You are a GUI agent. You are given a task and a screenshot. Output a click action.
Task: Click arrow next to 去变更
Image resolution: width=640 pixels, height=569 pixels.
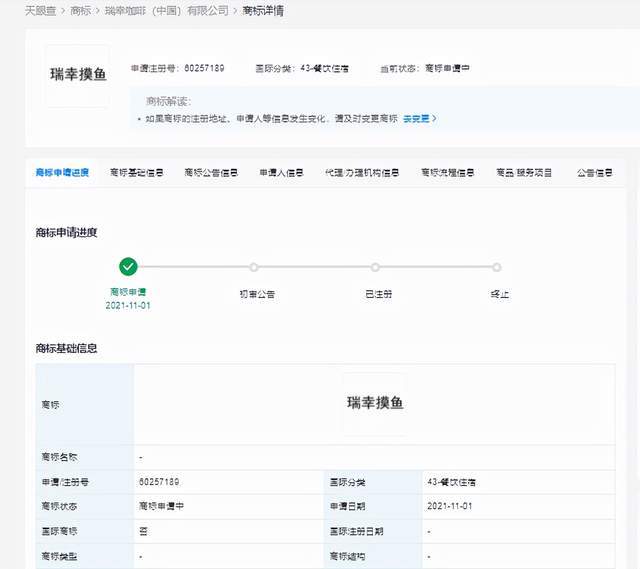pos(434,119)
